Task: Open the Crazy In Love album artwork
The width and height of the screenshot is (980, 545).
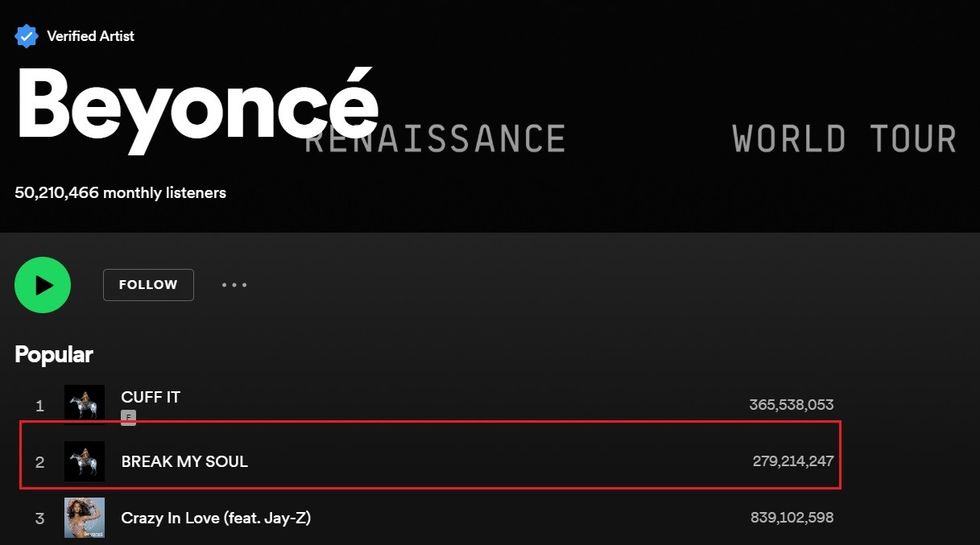Action: (x=84, y=518)
